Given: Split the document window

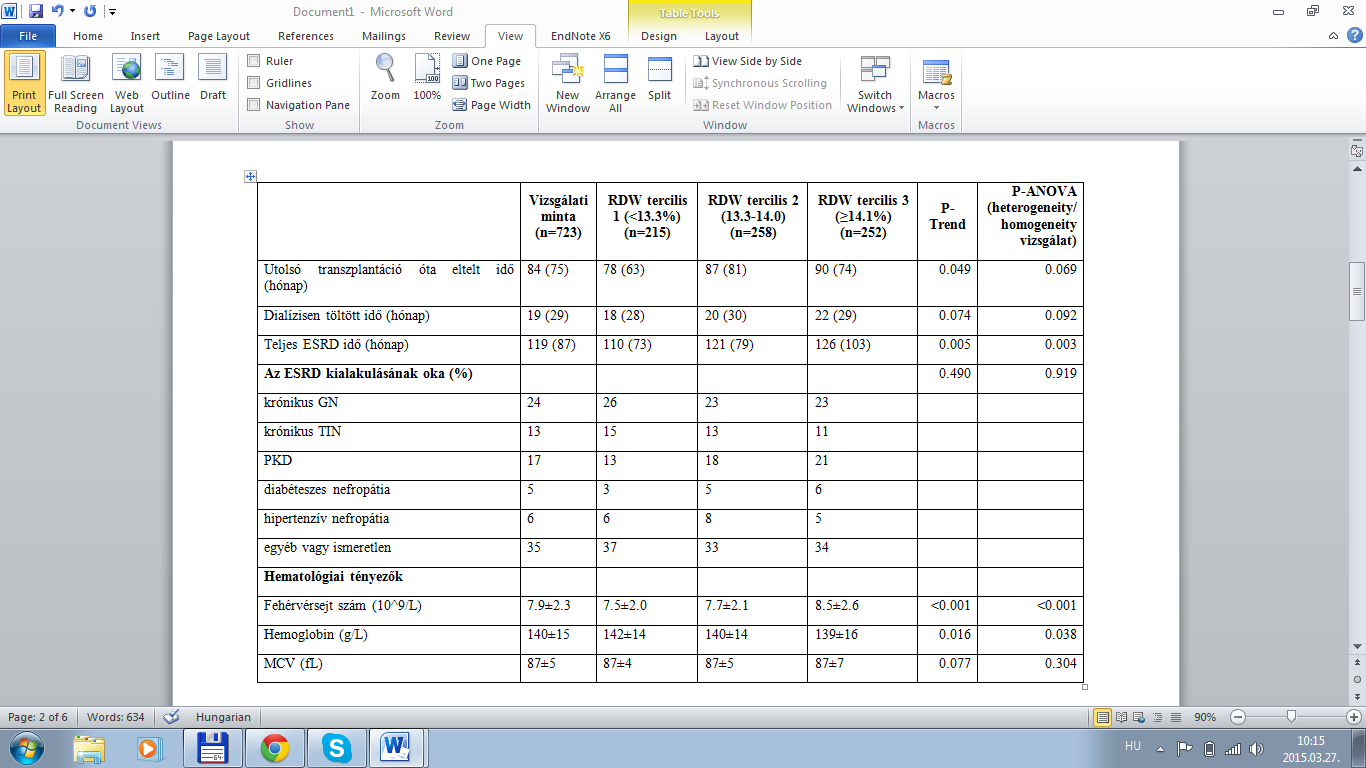Looking at the screenshot, I should 659,78.
